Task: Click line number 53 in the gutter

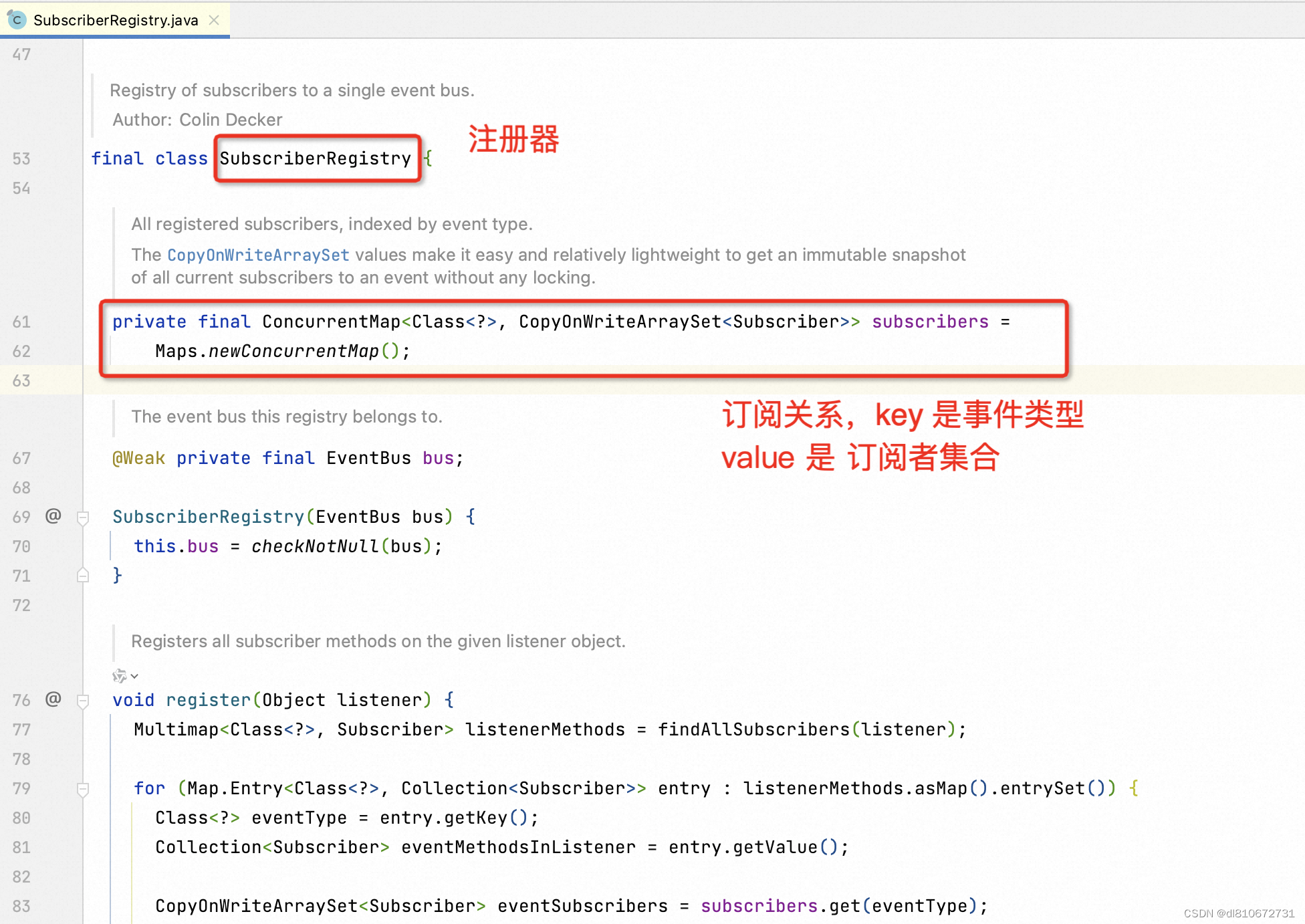Action: point(21,158)
